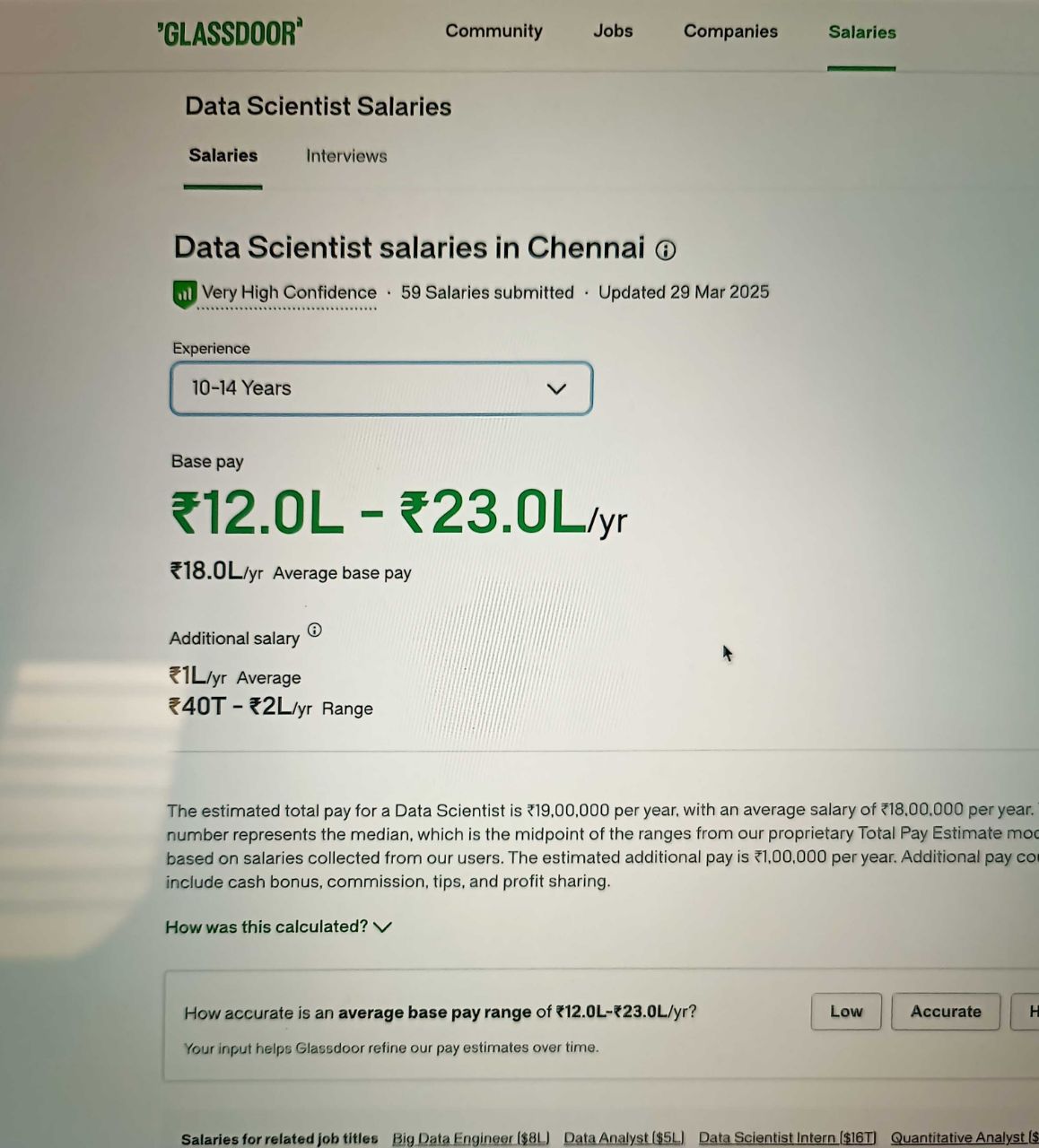Open the Experience dropdown
1039x1148 pixels.
pyautogui.click(x=380, y=388)
